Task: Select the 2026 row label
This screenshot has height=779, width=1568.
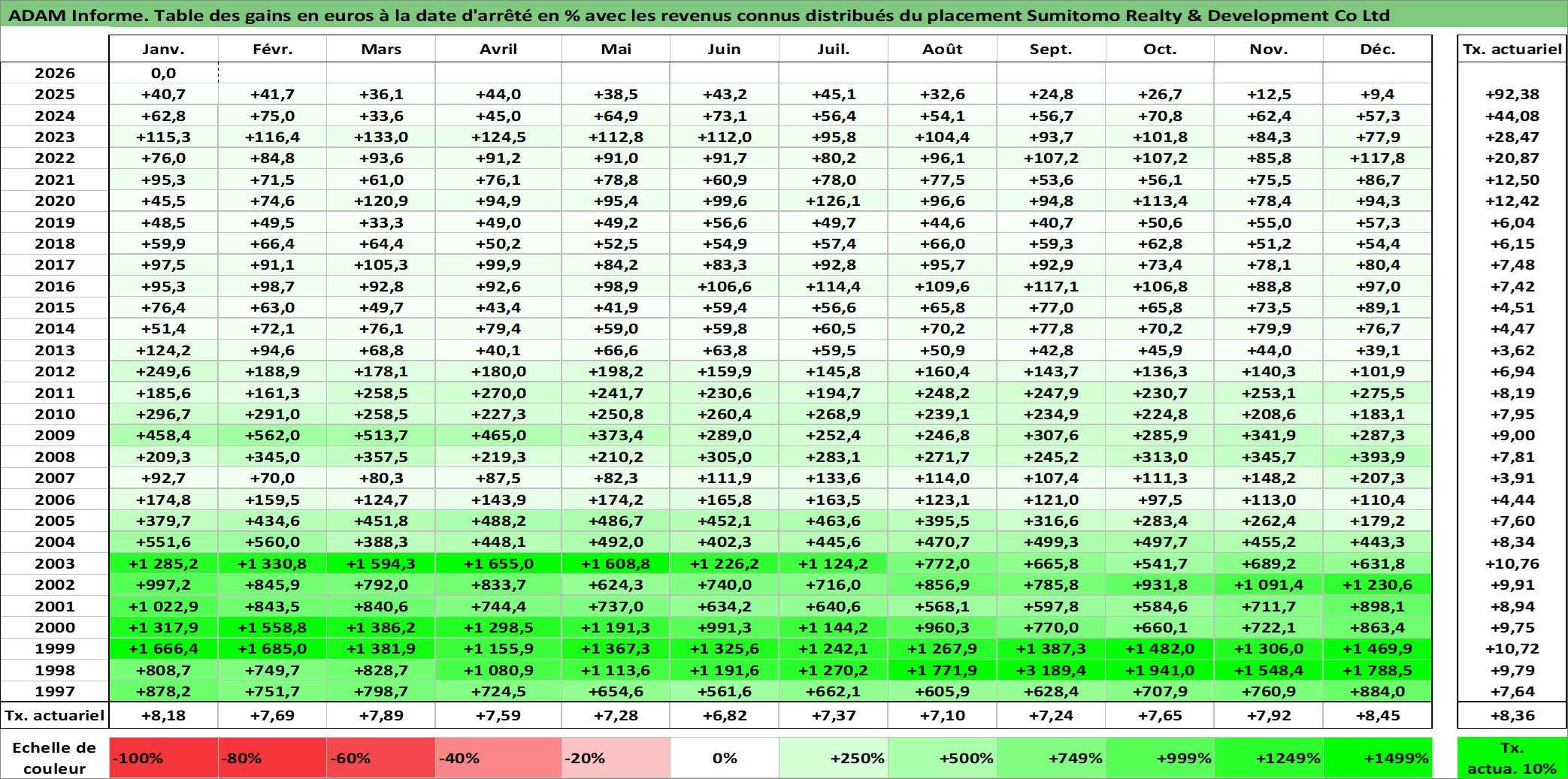Action: [x=55, y=73]
